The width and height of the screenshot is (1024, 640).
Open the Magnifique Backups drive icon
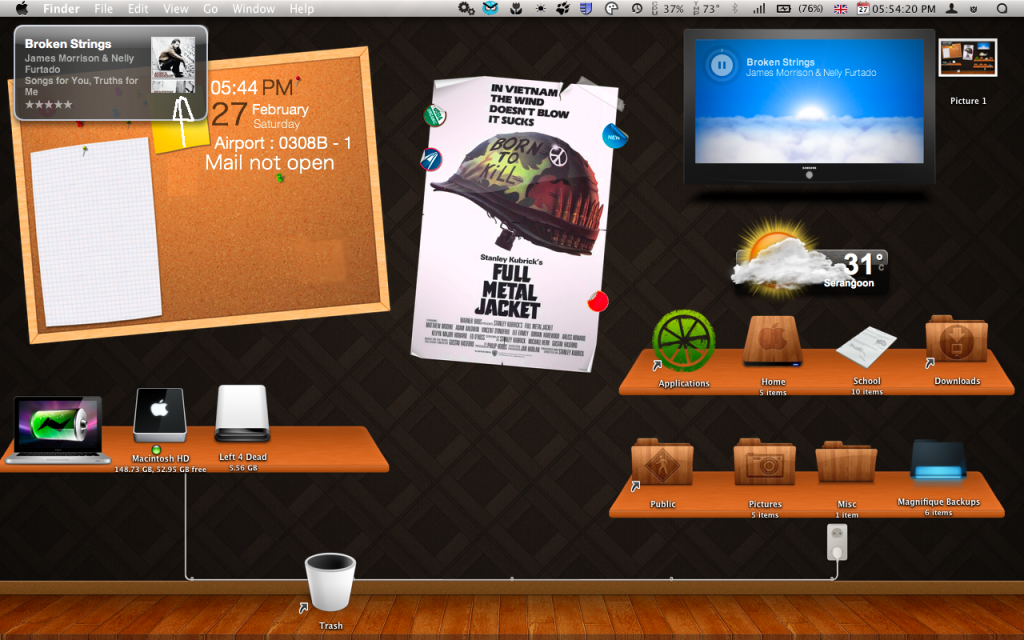coord(938,461)
